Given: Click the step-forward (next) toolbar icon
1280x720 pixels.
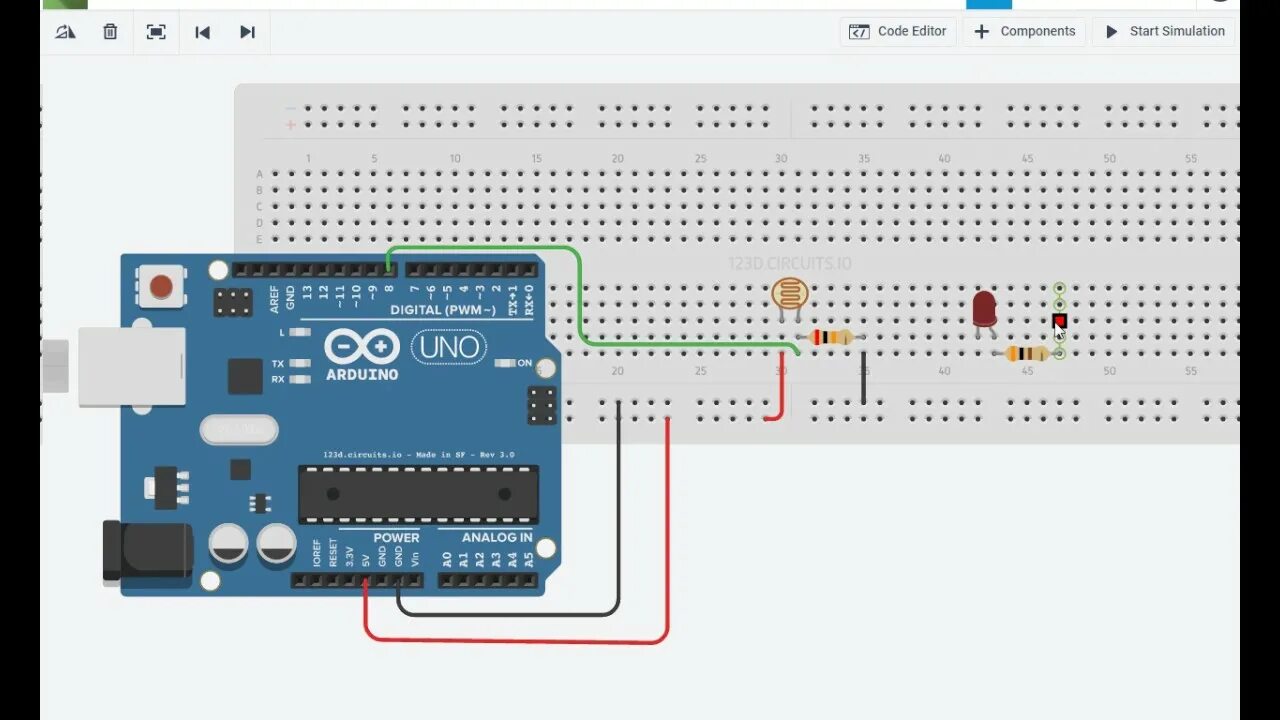Looking at the screenshot, I should tap(247, 32).
